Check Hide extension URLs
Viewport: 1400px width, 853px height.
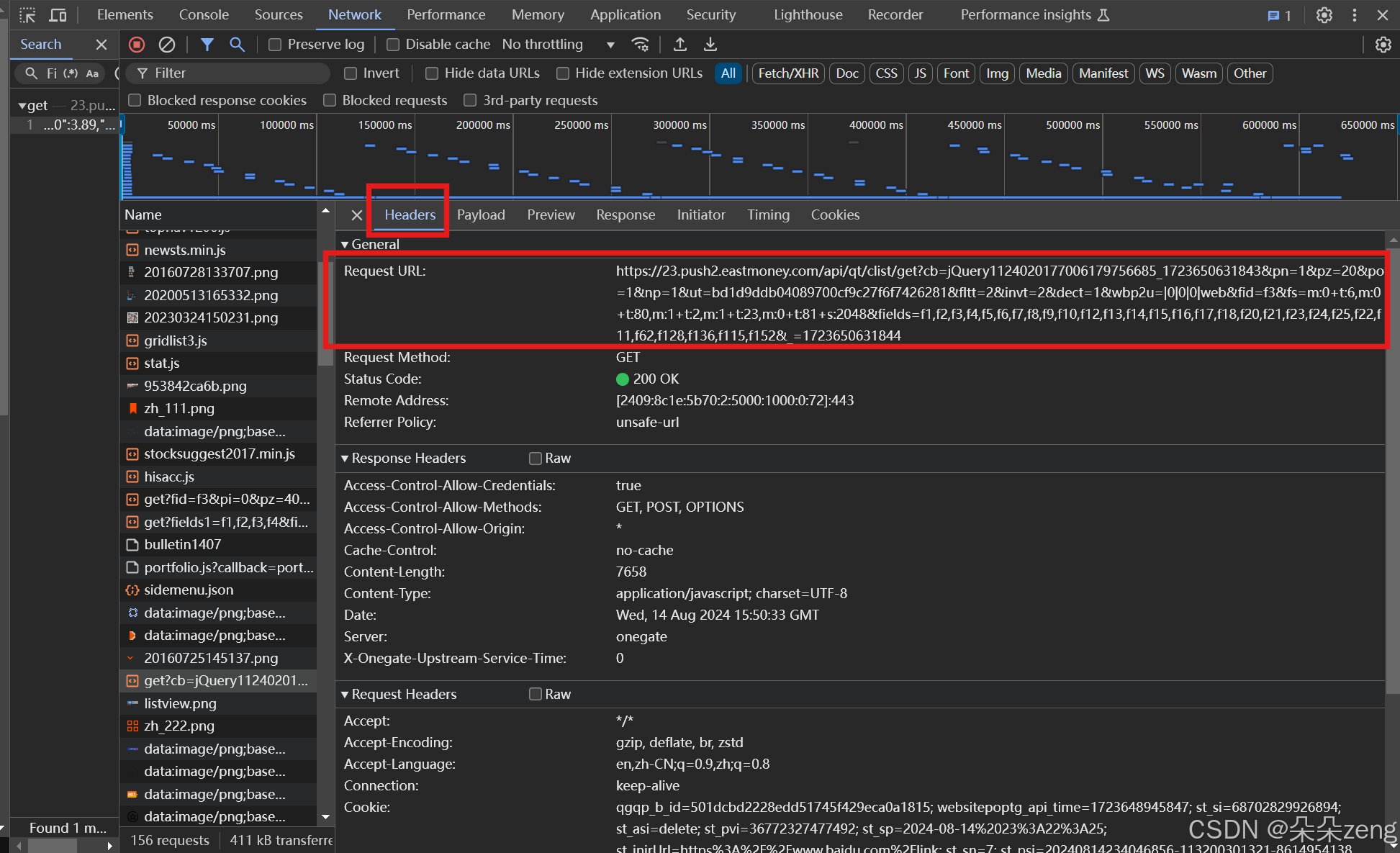click(563, 73)
